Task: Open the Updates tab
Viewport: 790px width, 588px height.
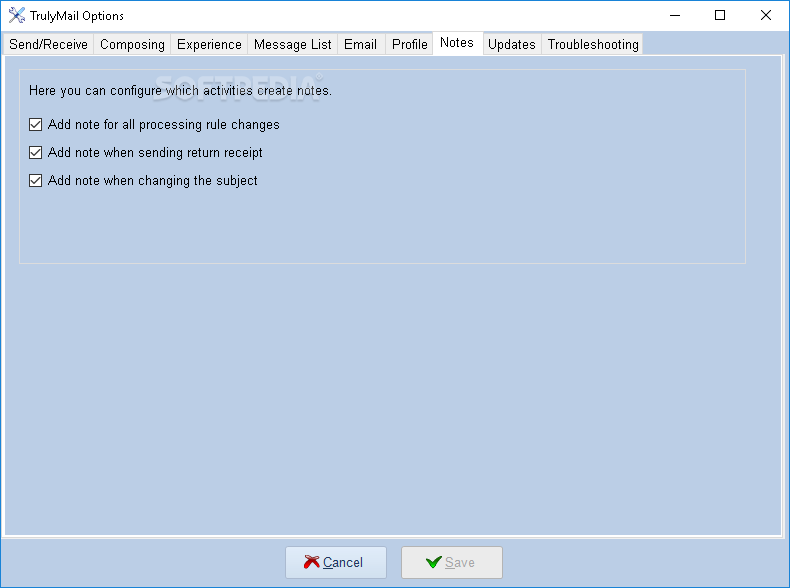Action: click(511, 44)
